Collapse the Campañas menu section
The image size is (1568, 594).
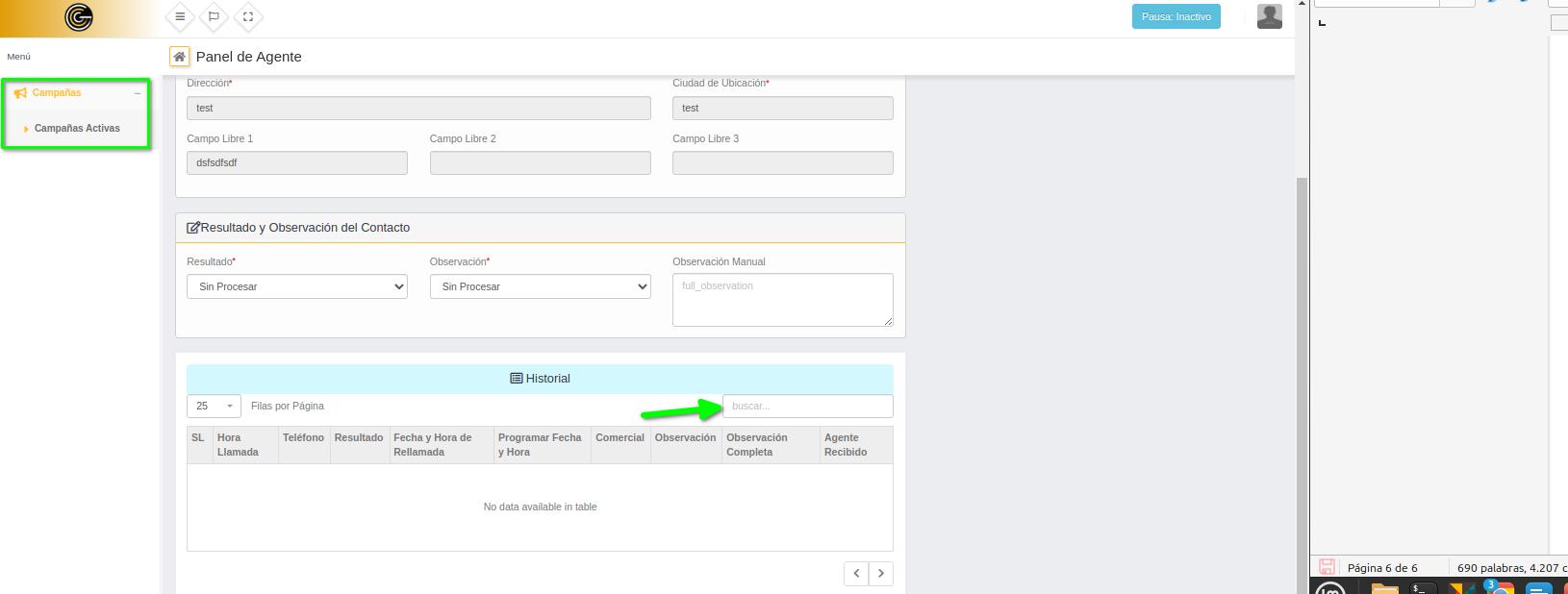click(x=138, y=93)
